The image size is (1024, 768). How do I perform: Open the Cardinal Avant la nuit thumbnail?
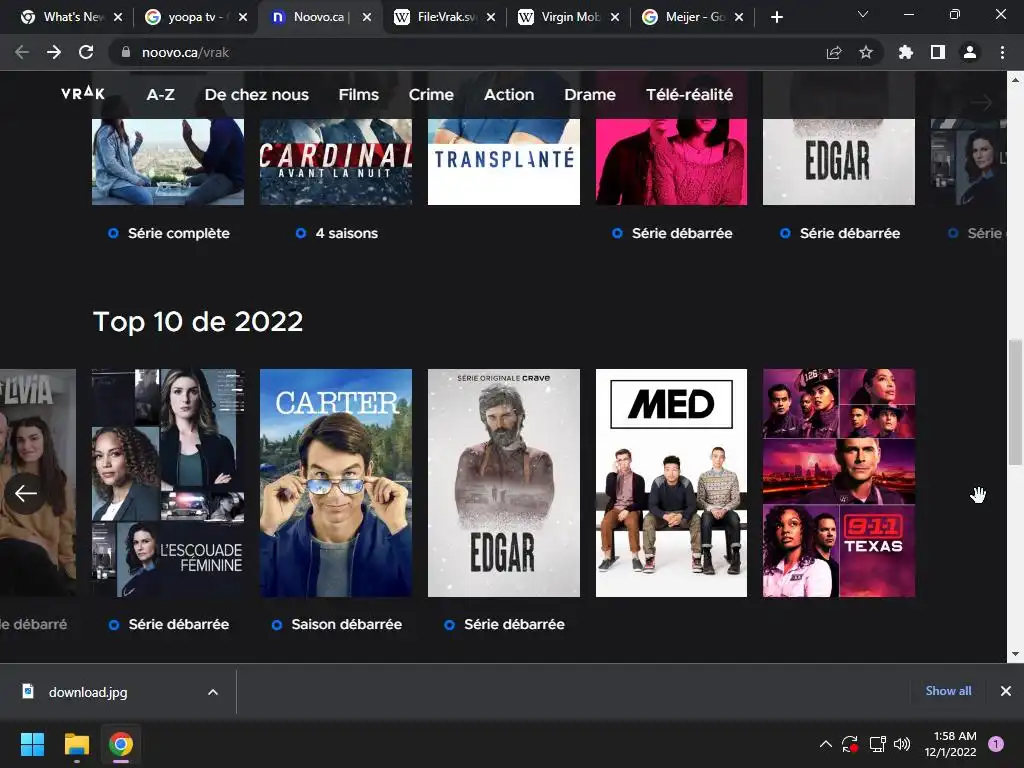coord(336,161)
